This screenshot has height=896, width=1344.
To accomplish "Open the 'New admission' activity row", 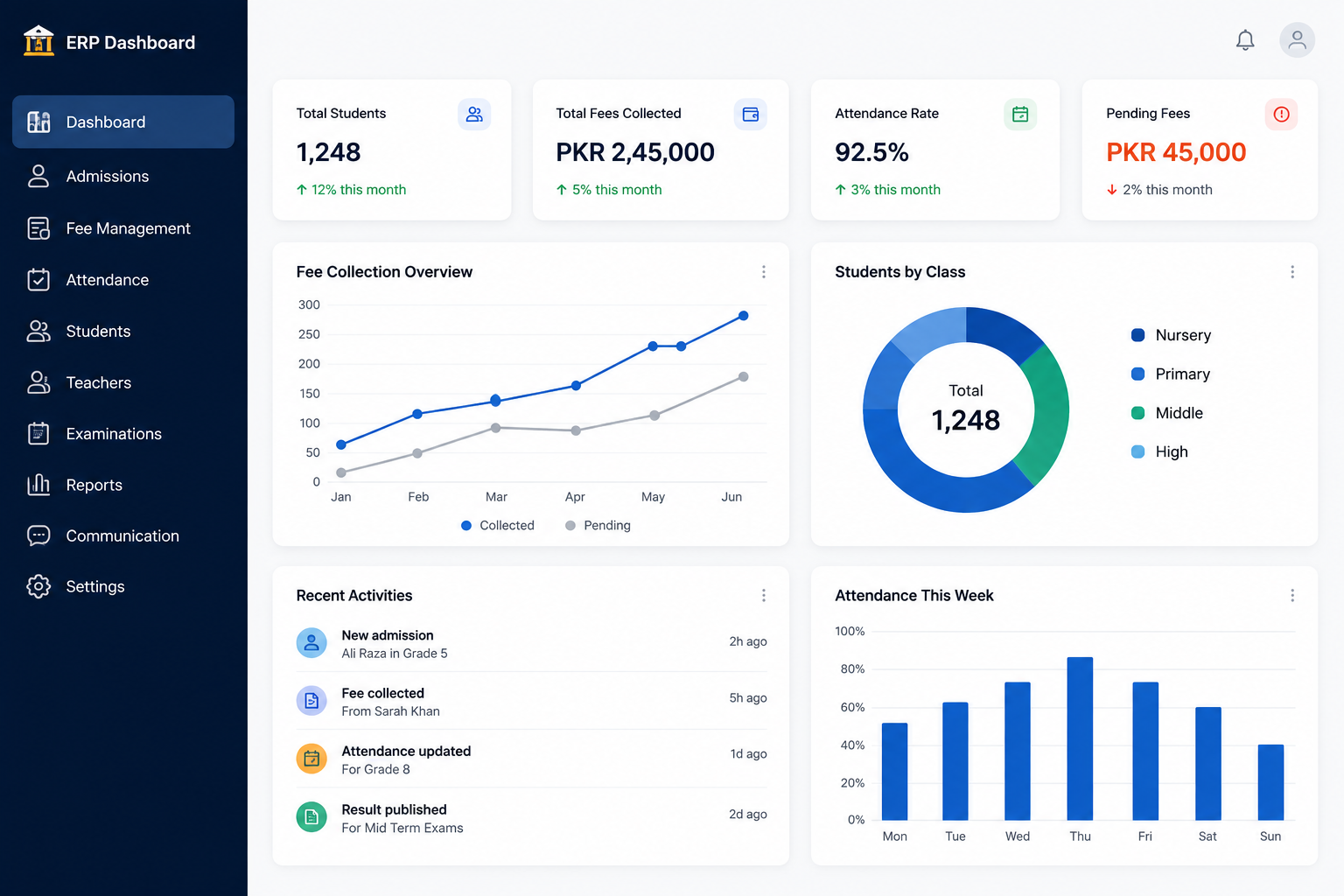I will [x=531, y=643].
